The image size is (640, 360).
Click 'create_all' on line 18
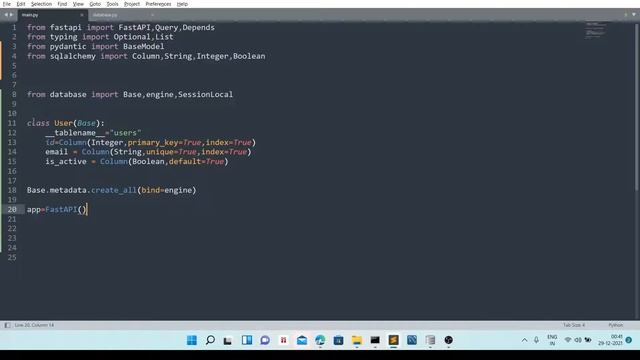tap(114, 190)
